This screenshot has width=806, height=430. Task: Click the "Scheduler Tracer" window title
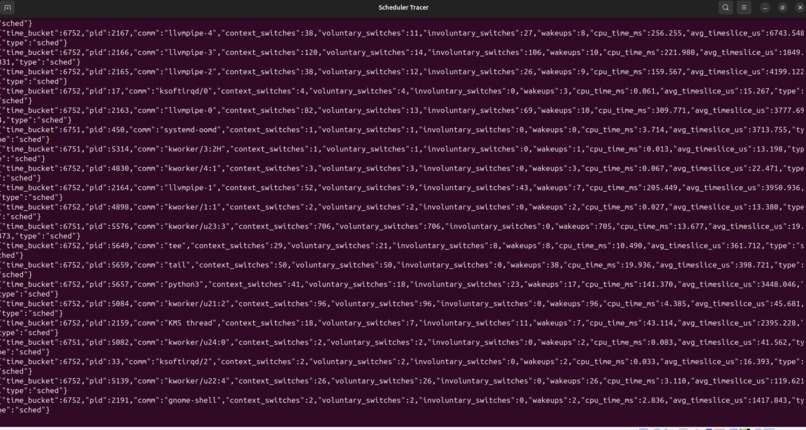(404, 8)
